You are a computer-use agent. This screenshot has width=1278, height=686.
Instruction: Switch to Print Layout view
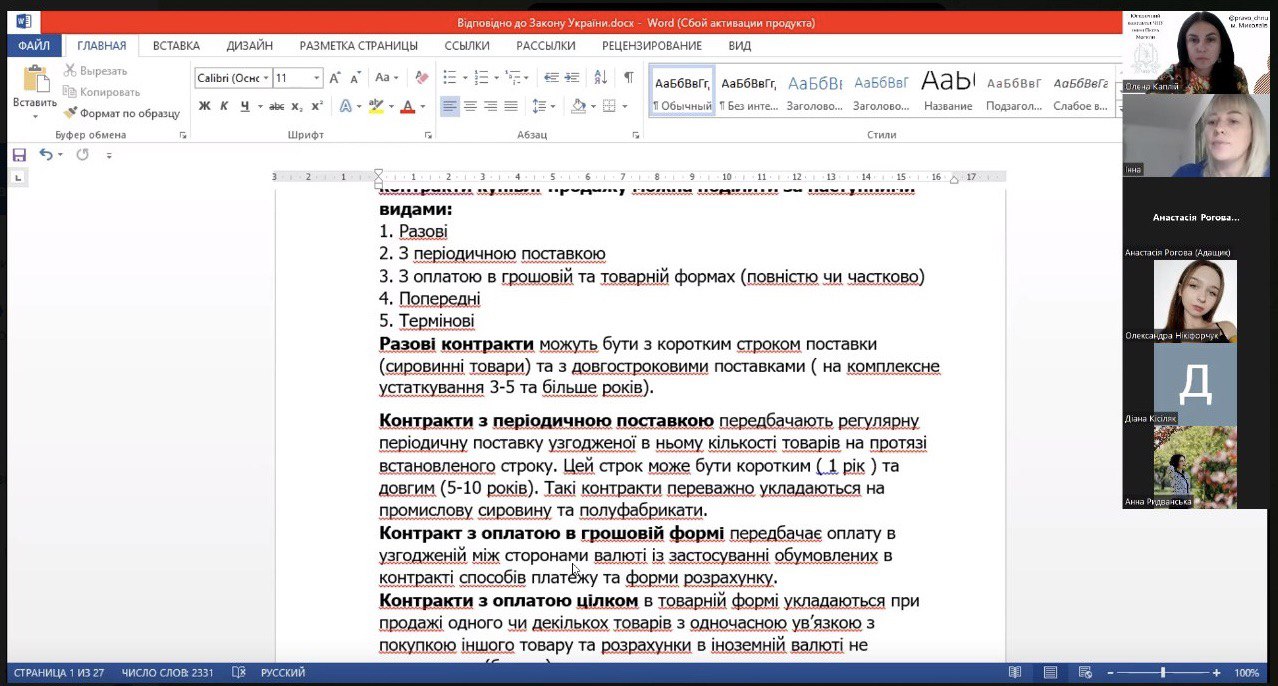1050,673
